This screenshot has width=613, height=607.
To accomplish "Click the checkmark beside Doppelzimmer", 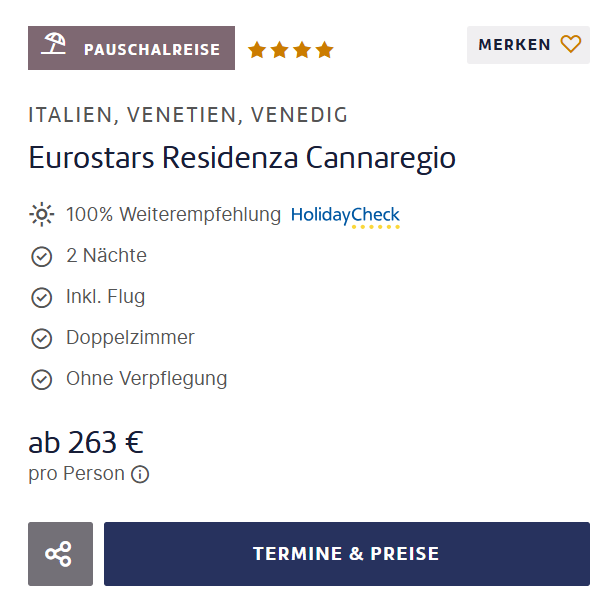I will point(42,338).
